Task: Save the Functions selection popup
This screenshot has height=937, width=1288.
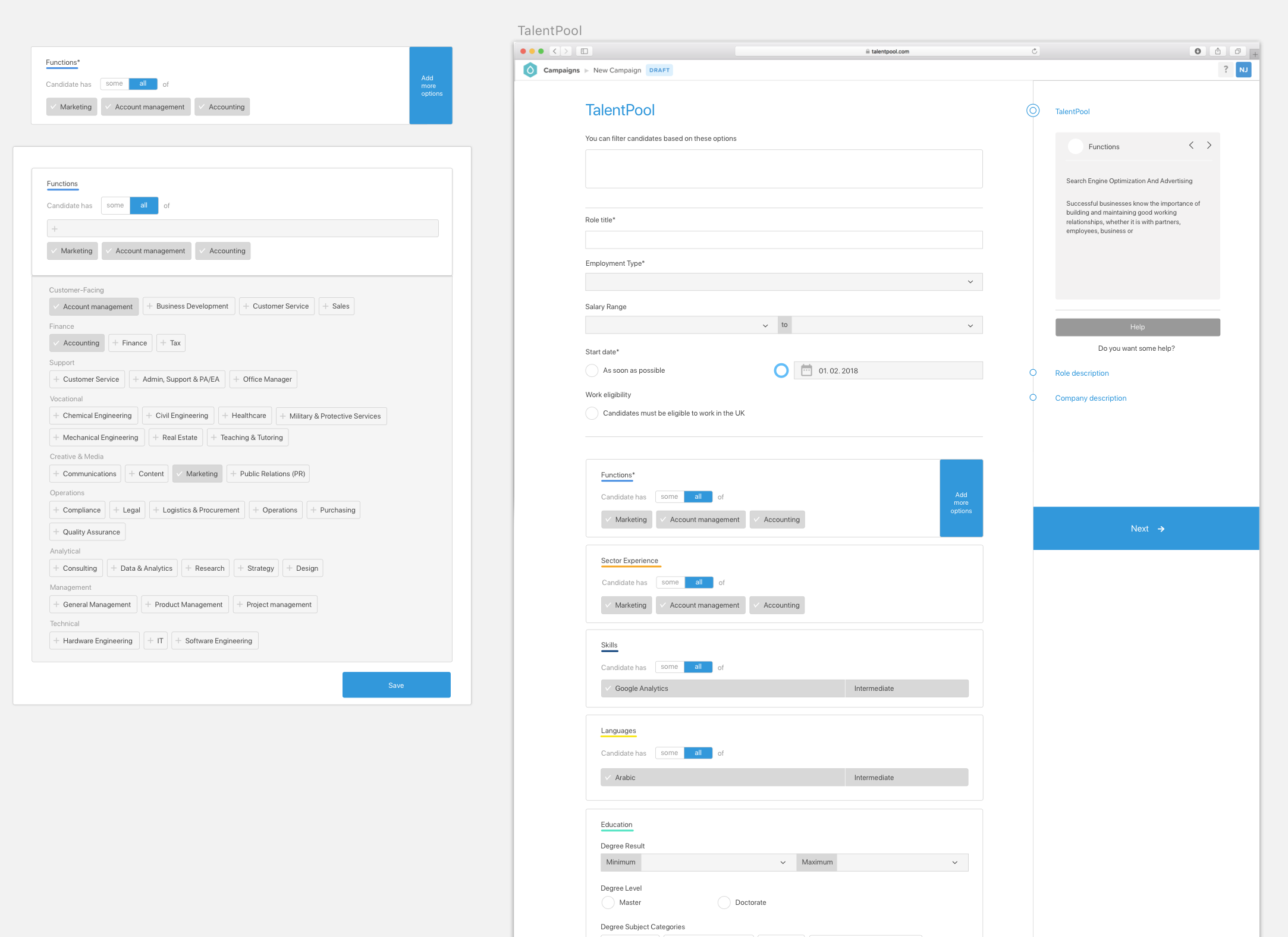Action: (396, 685)
